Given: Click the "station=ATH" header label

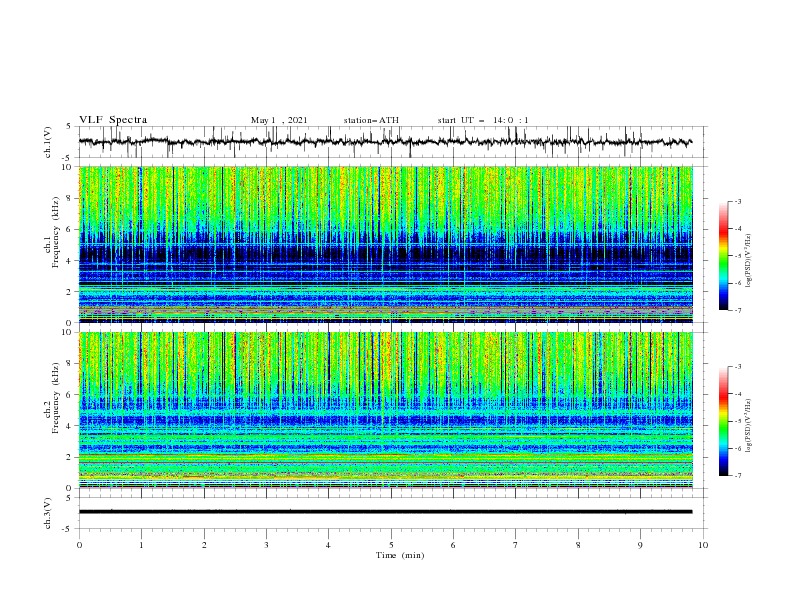Looking at the screenshot, I should tap(371, 120).
